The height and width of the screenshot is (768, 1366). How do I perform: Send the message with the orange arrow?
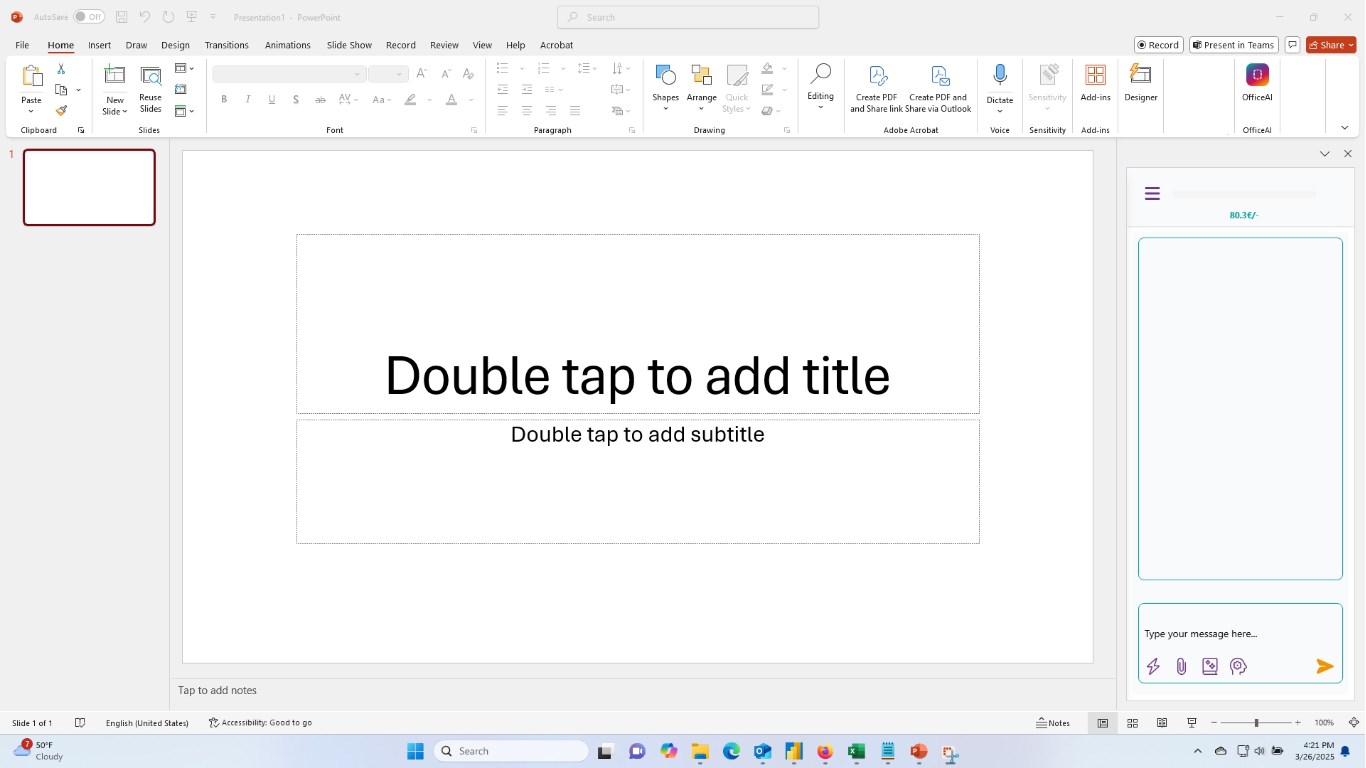pyautogui.click(x=1325, y=666)
